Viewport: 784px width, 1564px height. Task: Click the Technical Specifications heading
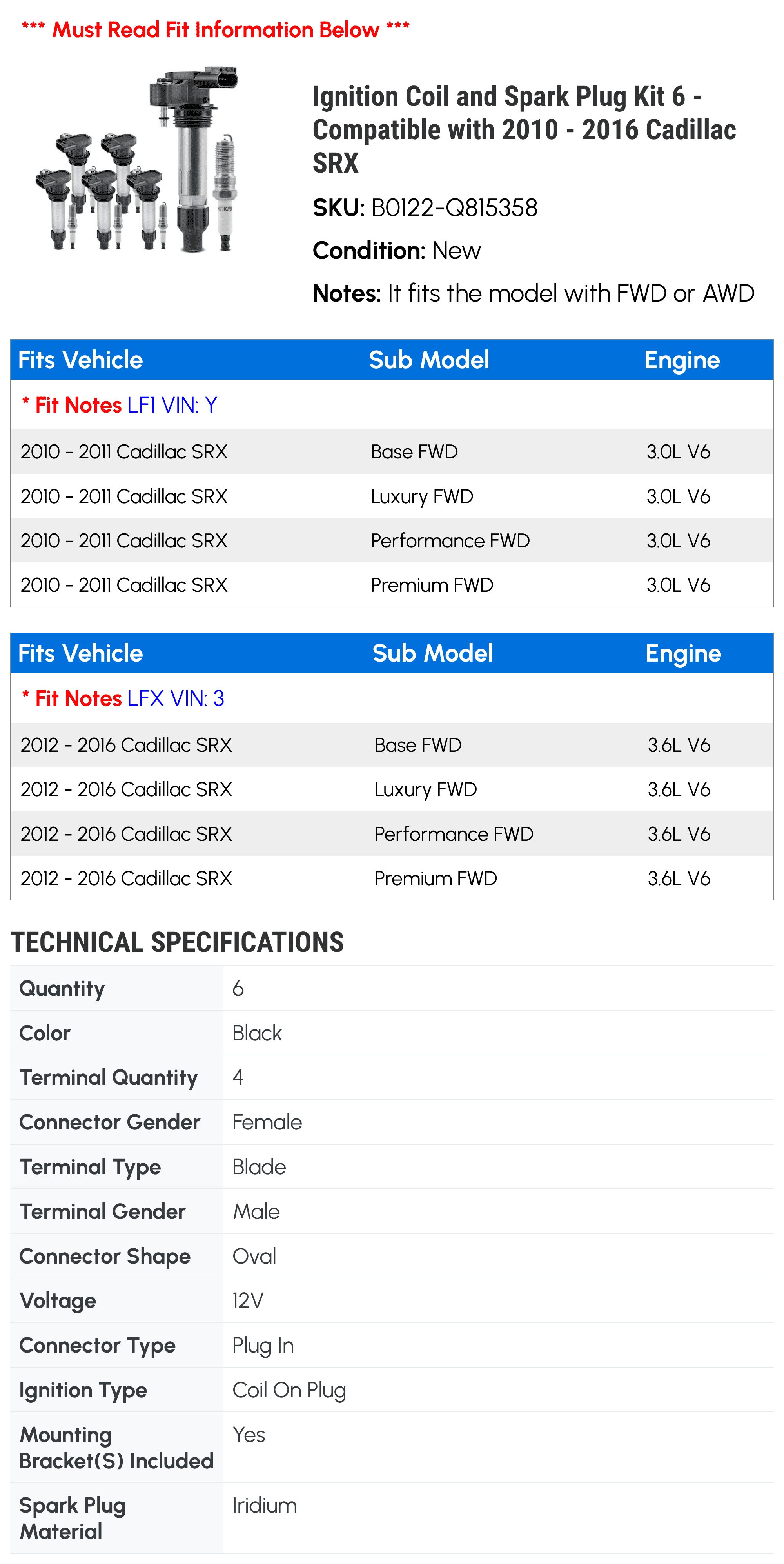pyautogui.click(x=177, y=942)
